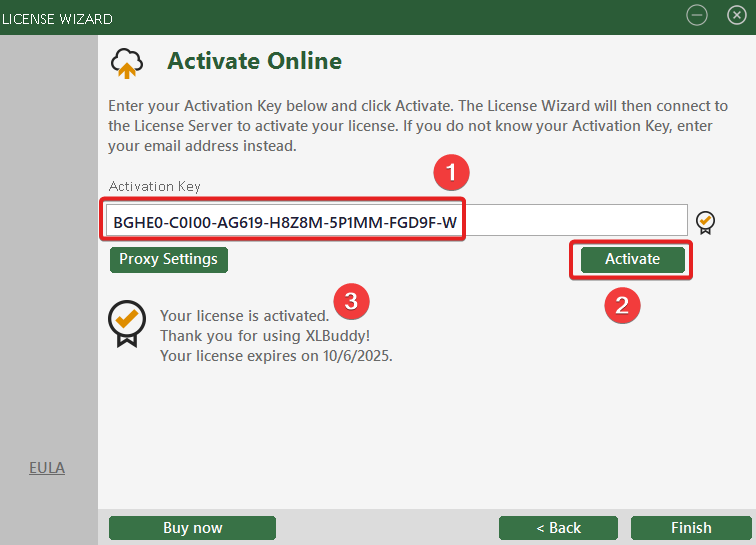This screenshot has height=545, width=756.
Task: Click the red annotation circle numbered 2
Action: (622, 305)
